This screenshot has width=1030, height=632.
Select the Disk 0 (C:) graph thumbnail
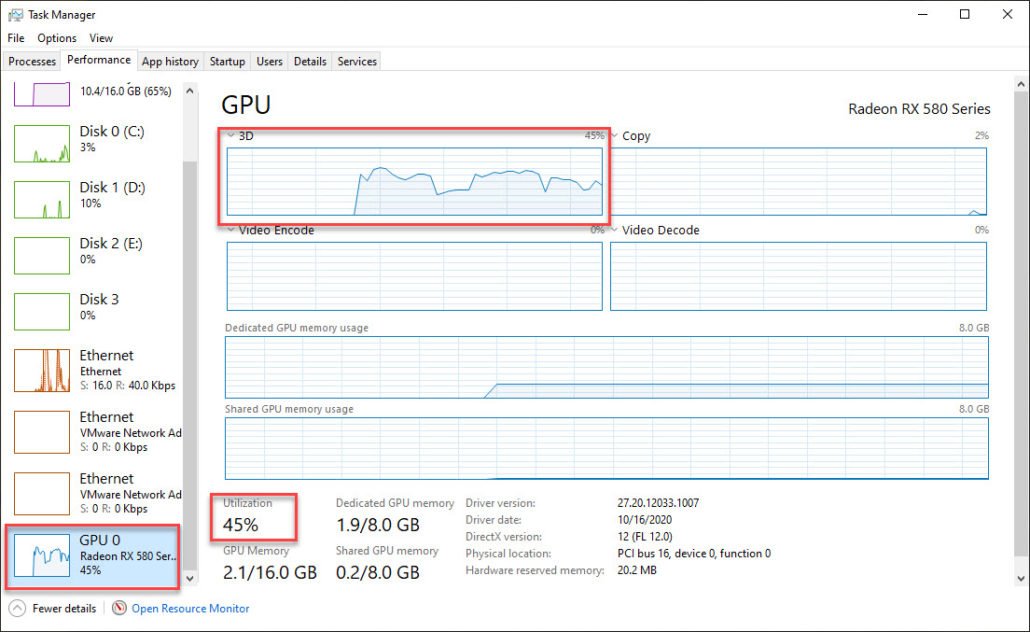tap(42, 144)
